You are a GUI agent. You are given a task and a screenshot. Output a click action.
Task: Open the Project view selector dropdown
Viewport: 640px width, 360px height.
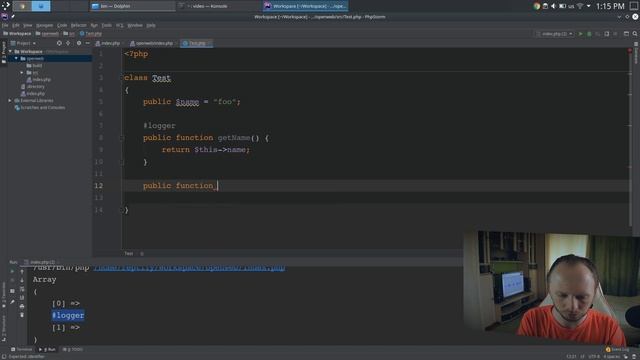coord(23,43)
